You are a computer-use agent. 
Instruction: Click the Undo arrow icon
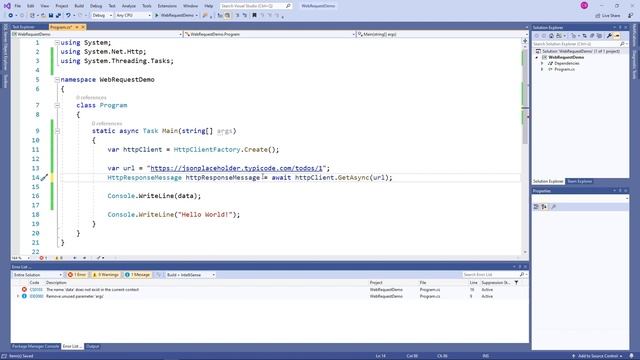coord(68,16)
